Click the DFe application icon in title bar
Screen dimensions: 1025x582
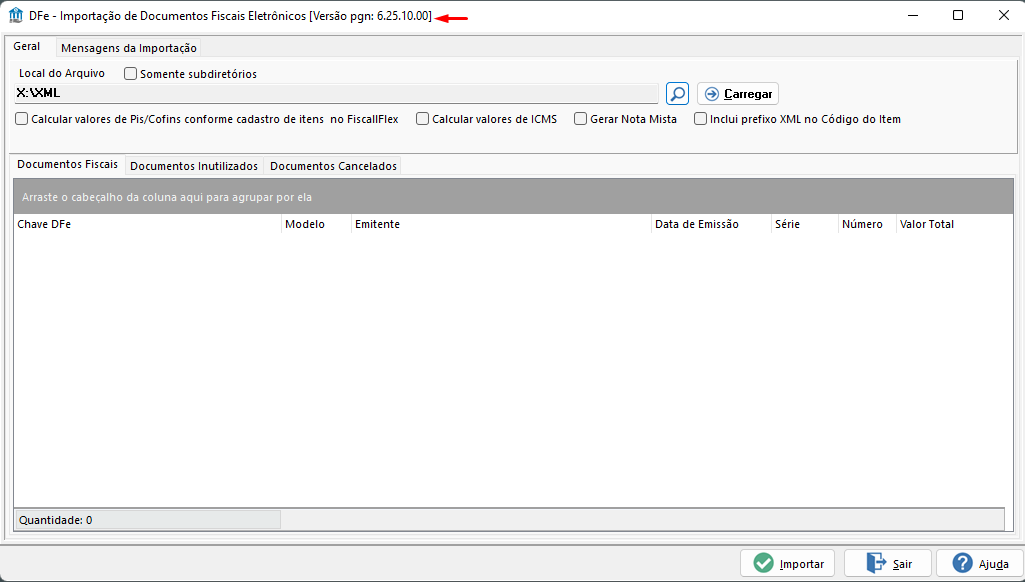(x=14, y=15)
